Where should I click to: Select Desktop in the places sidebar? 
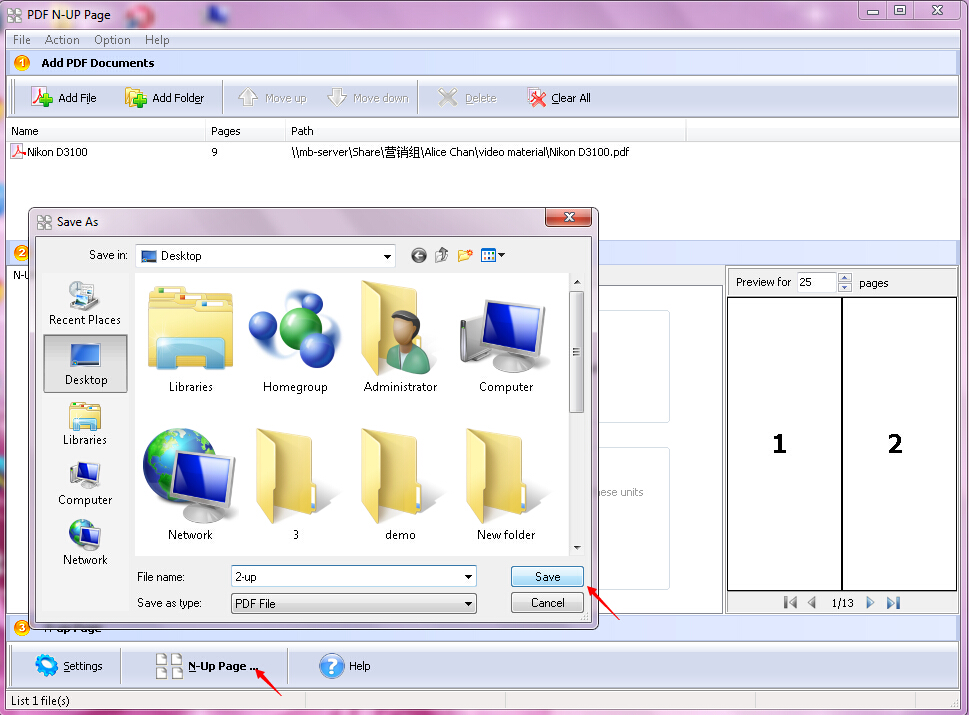click(x=85, y=364)
